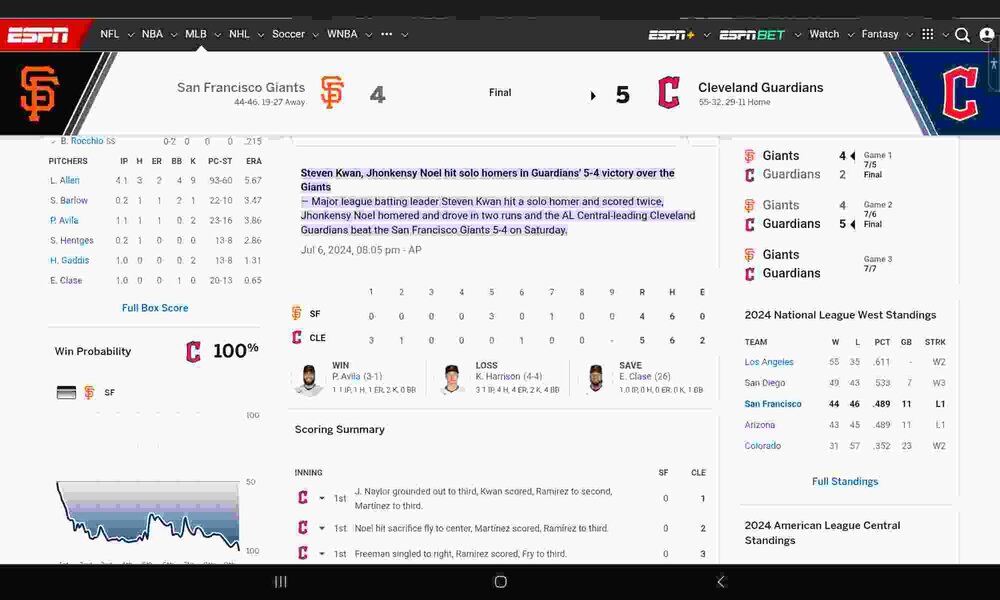
Task: Click Guardians logo in Game 2 series row
Action: point(750,224)
